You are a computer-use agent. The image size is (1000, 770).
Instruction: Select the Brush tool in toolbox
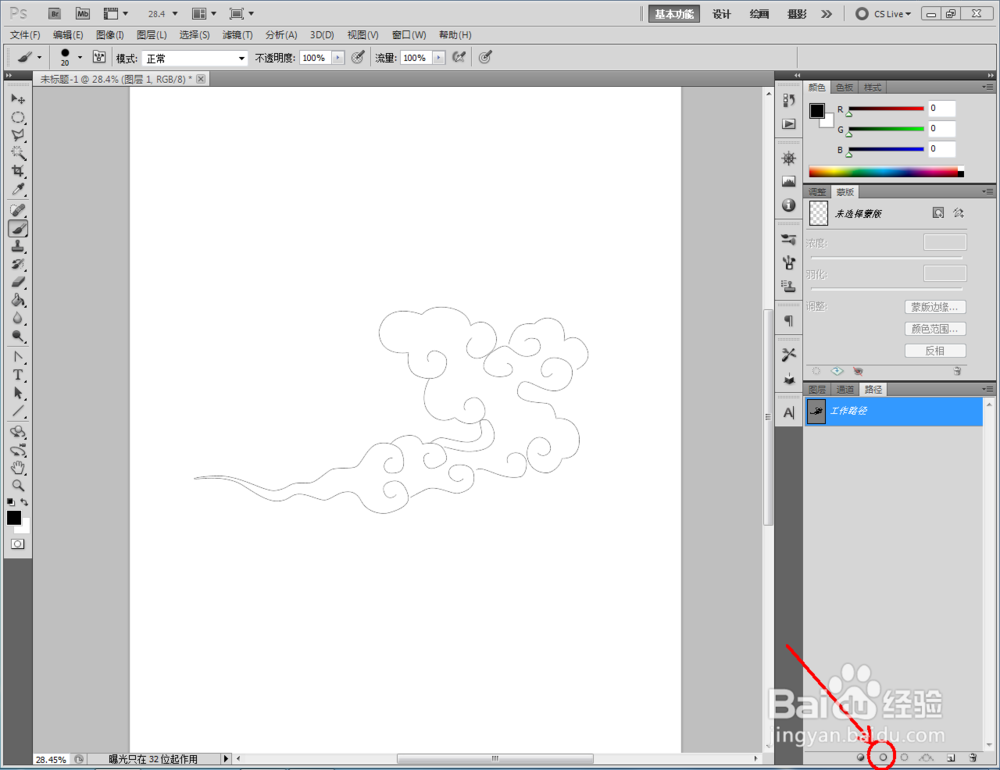[18, 228]
